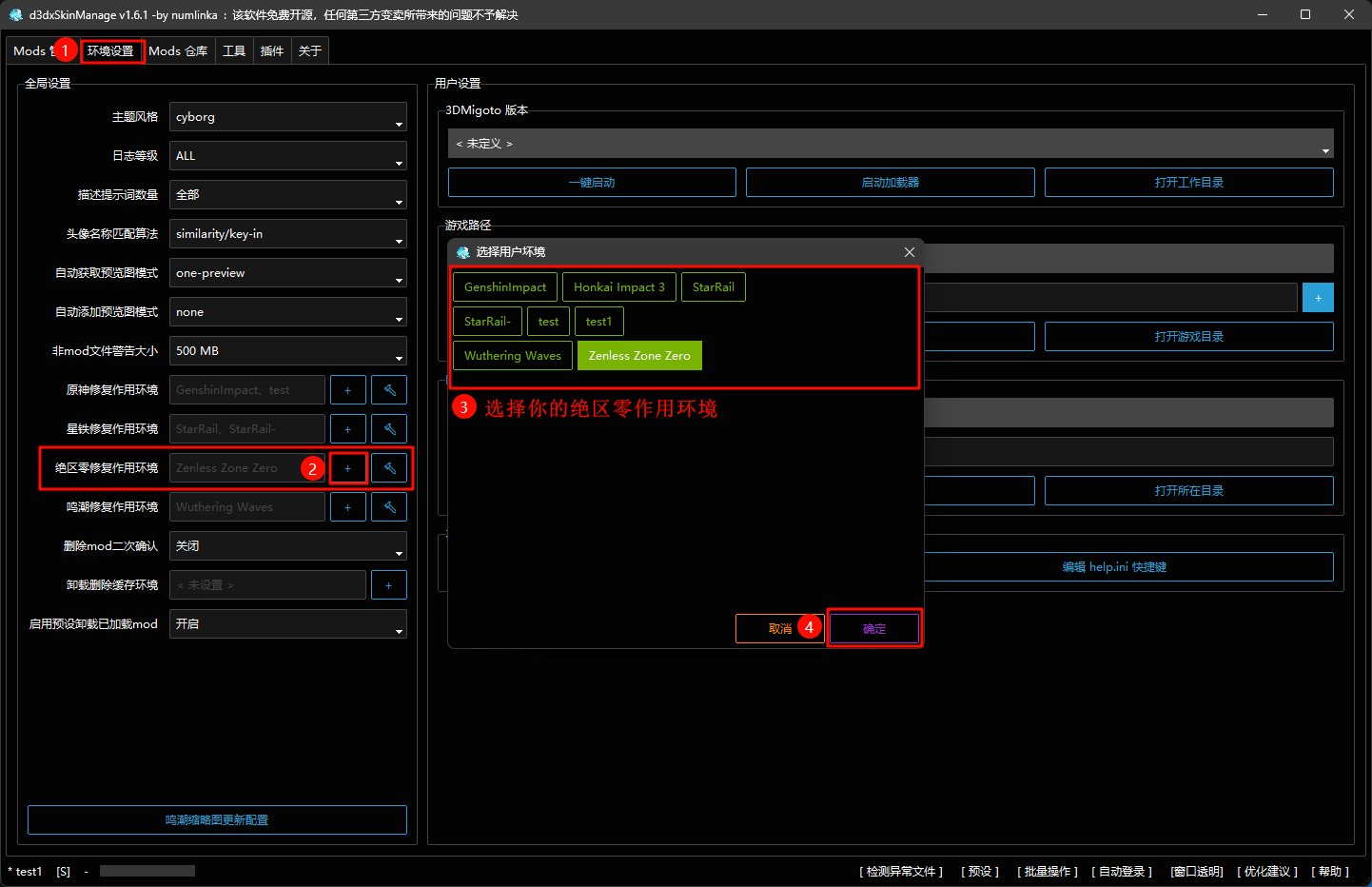Open Zenless Zone Zero wrench tool
Image resolution: width=1372 pixels, height=887 pixels.
(389, 468)
